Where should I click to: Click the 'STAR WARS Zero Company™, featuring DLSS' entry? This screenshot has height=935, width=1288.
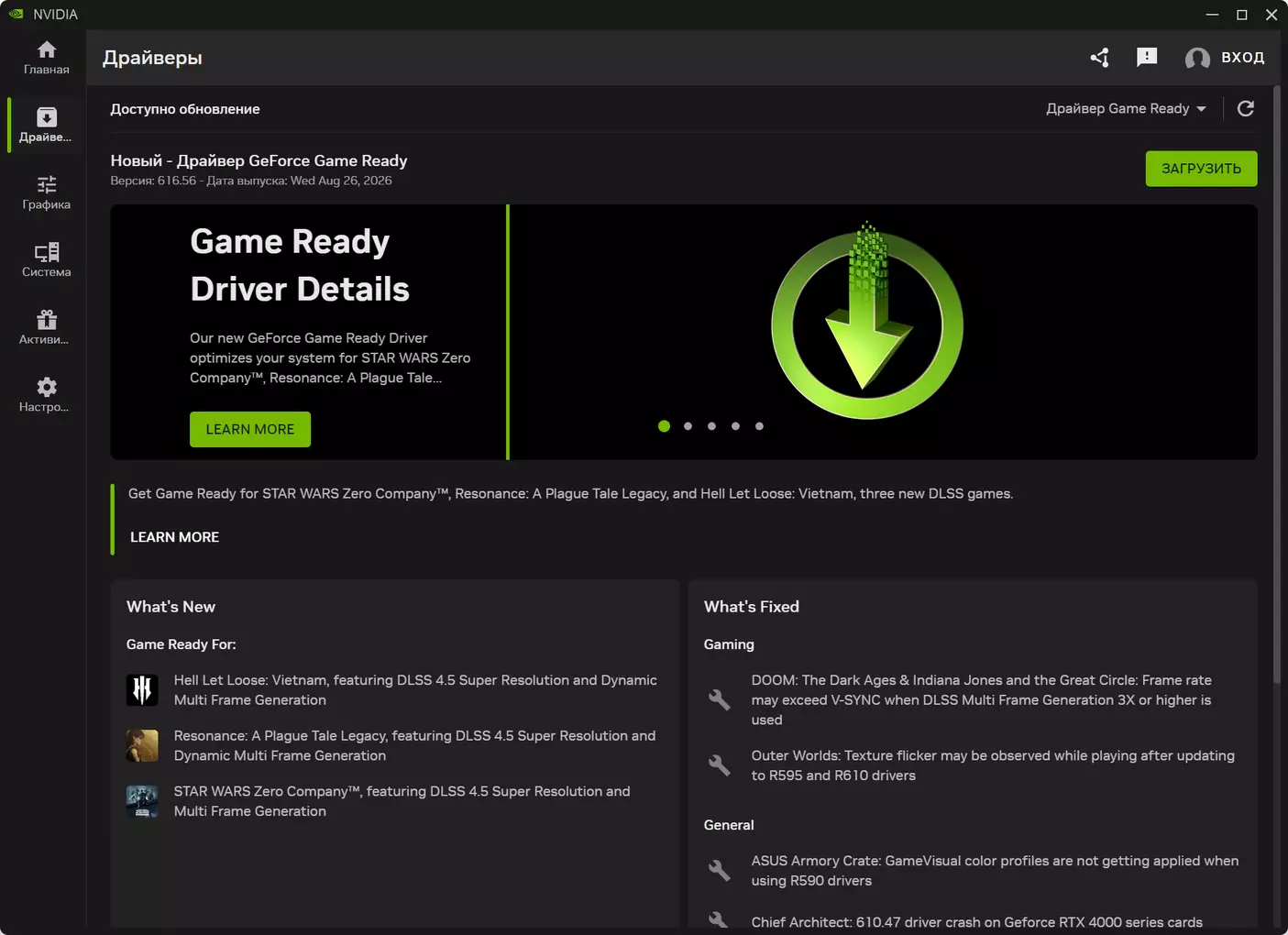[402, 801]
